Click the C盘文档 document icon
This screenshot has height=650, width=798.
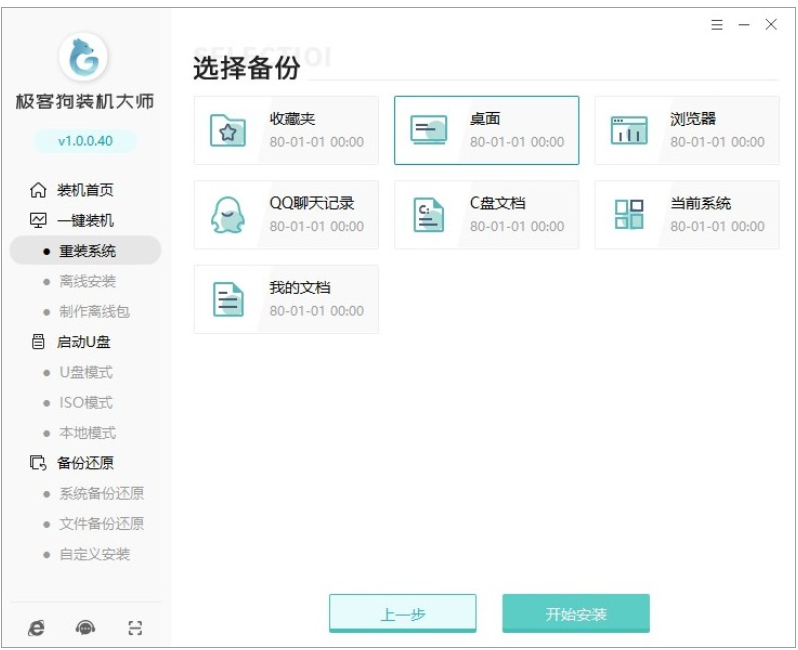[x=429, y=215]
